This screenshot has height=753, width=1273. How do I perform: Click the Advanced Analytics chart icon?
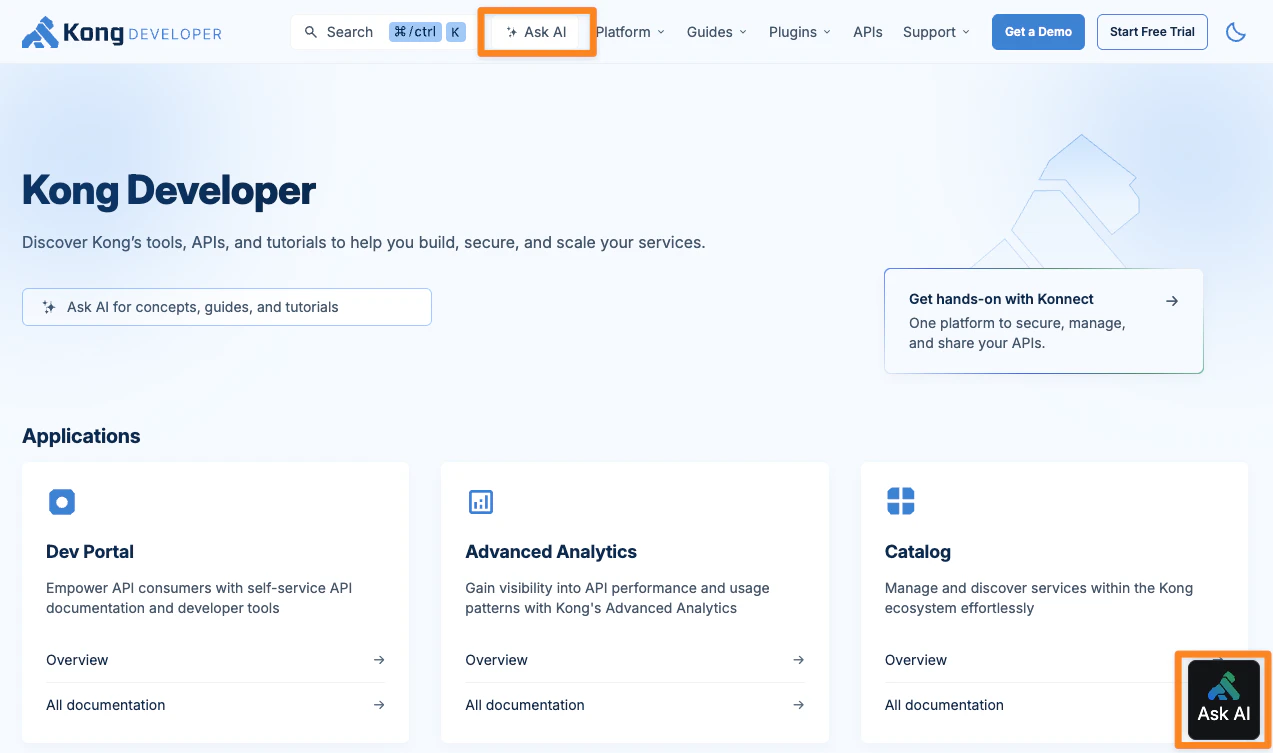pyautogui.click(x=481, y=502)
